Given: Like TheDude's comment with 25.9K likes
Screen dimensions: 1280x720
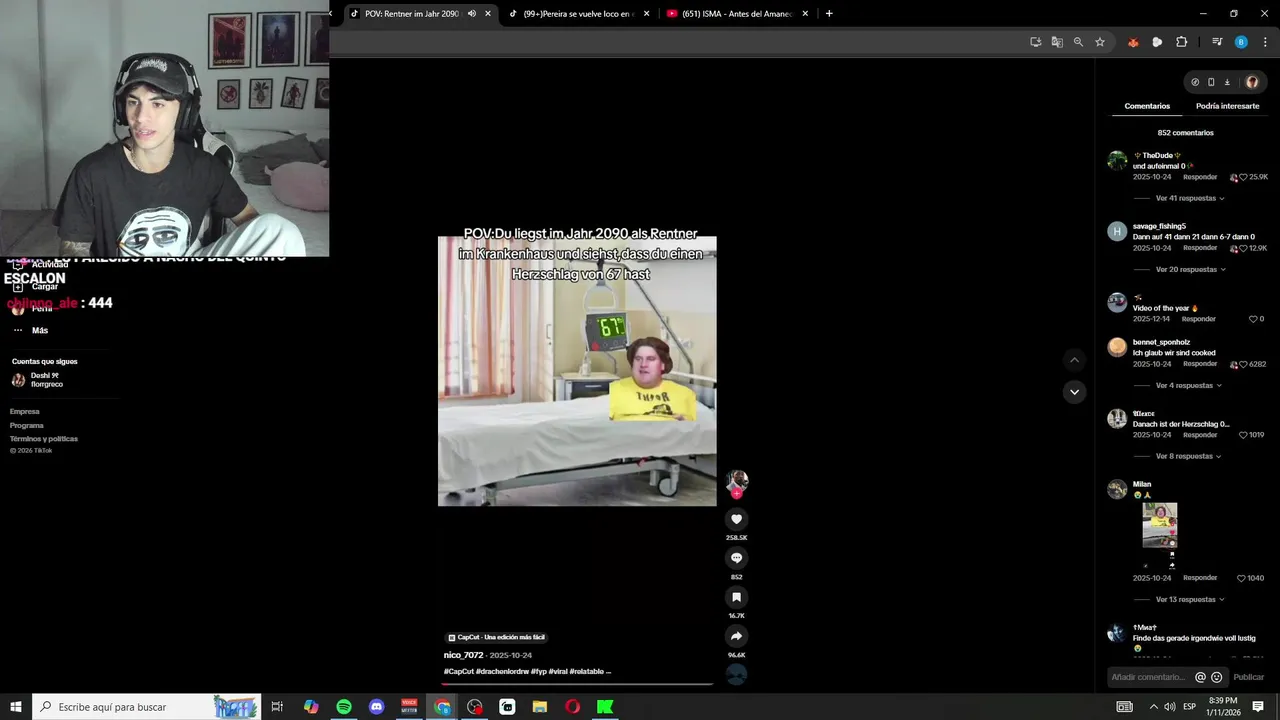Looking at the screenshot, I should pos(1243,177).
